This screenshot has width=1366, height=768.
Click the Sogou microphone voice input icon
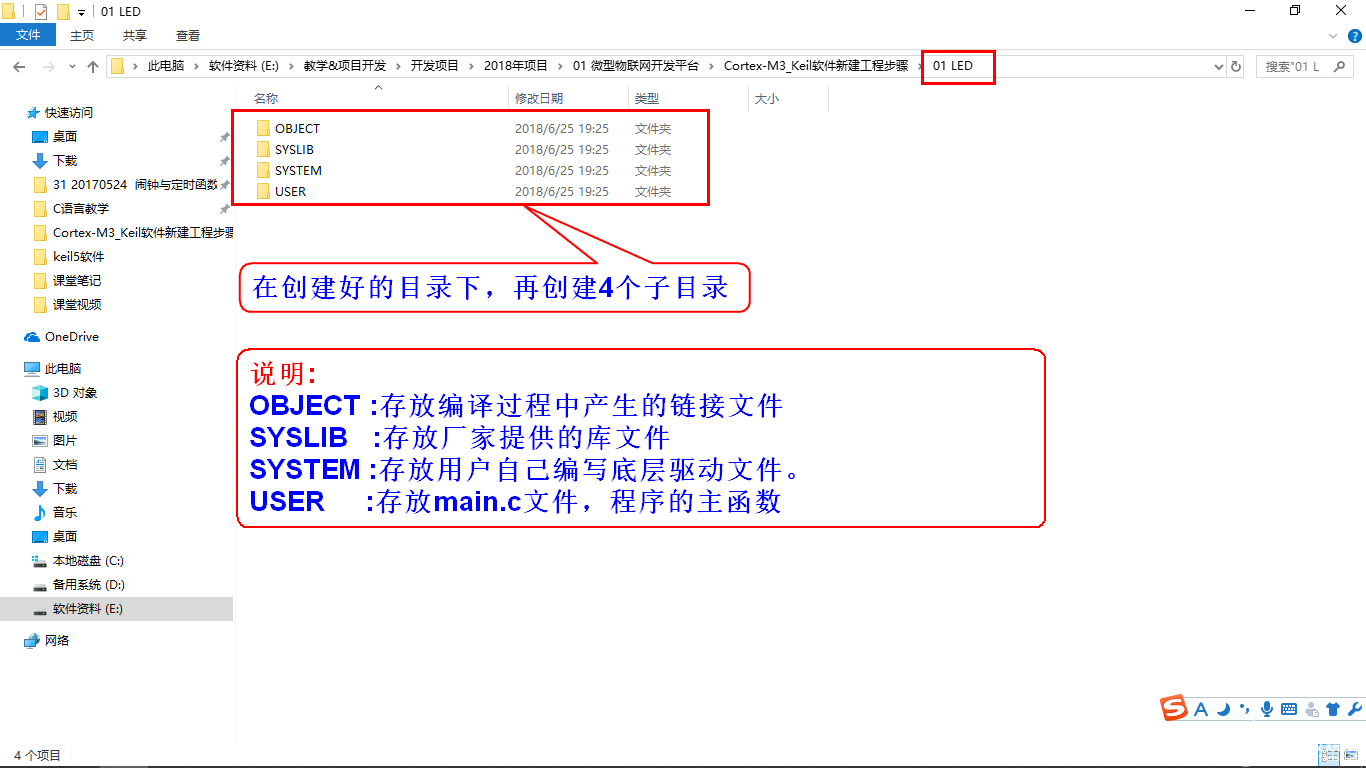pyautogui.click(x=1267, y=709)
